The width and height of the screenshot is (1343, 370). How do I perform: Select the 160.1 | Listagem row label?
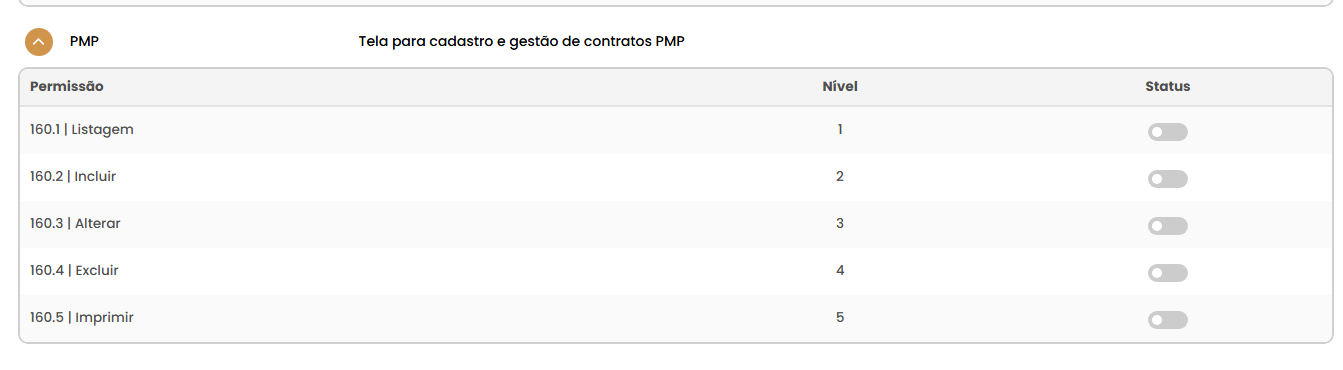(x=82, y=129)
